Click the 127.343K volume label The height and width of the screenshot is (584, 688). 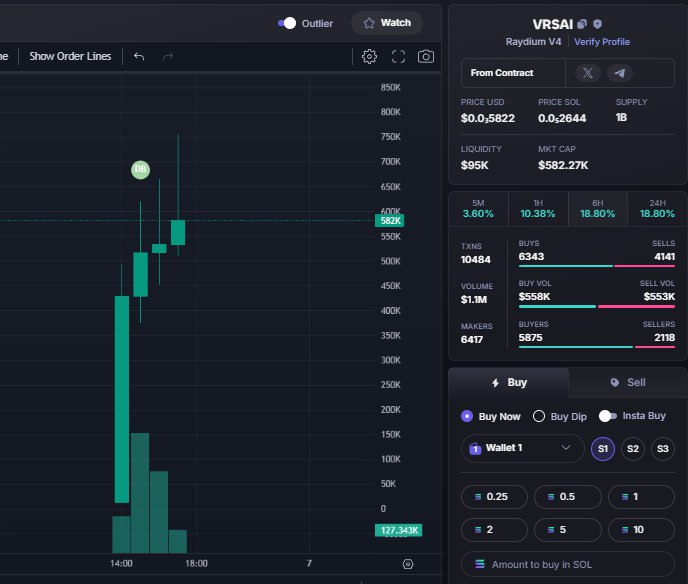tap(398, 530)
